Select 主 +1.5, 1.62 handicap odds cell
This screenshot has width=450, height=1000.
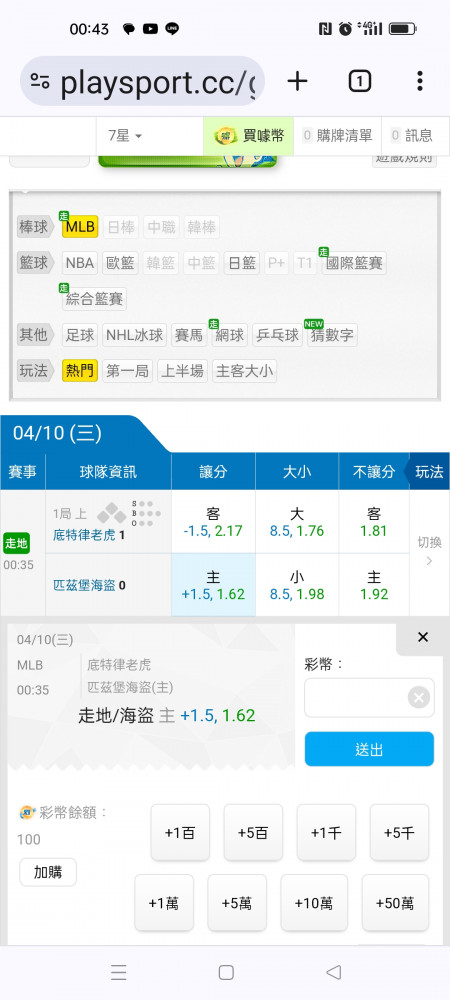point(214,585)
